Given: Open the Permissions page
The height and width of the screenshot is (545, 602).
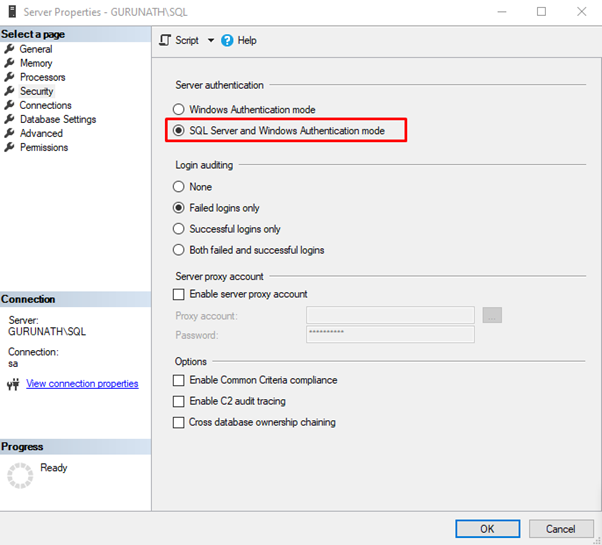Looking at the screenshot, I should click(44, 147).
